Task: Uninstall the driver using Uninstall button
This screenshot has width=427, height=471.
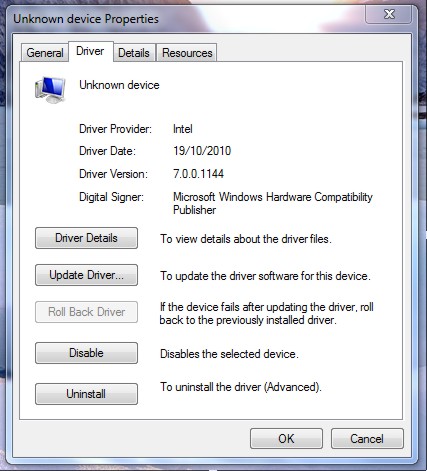Action: (x=86, y=394)
